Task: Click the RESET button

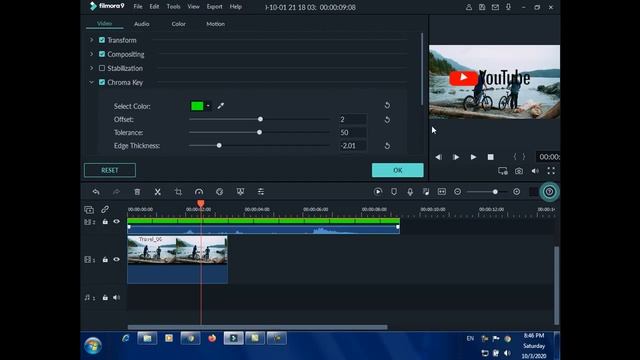Action: (x=110, y=170)
